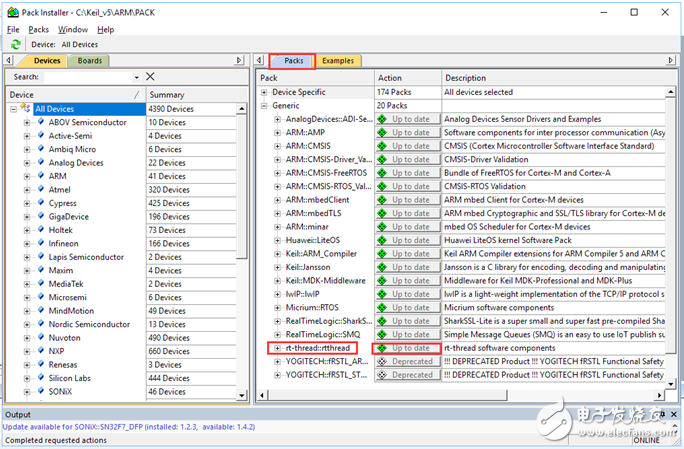Select the Devices tab
This screenshot has width=684, height=449.
tap(47, 61)
